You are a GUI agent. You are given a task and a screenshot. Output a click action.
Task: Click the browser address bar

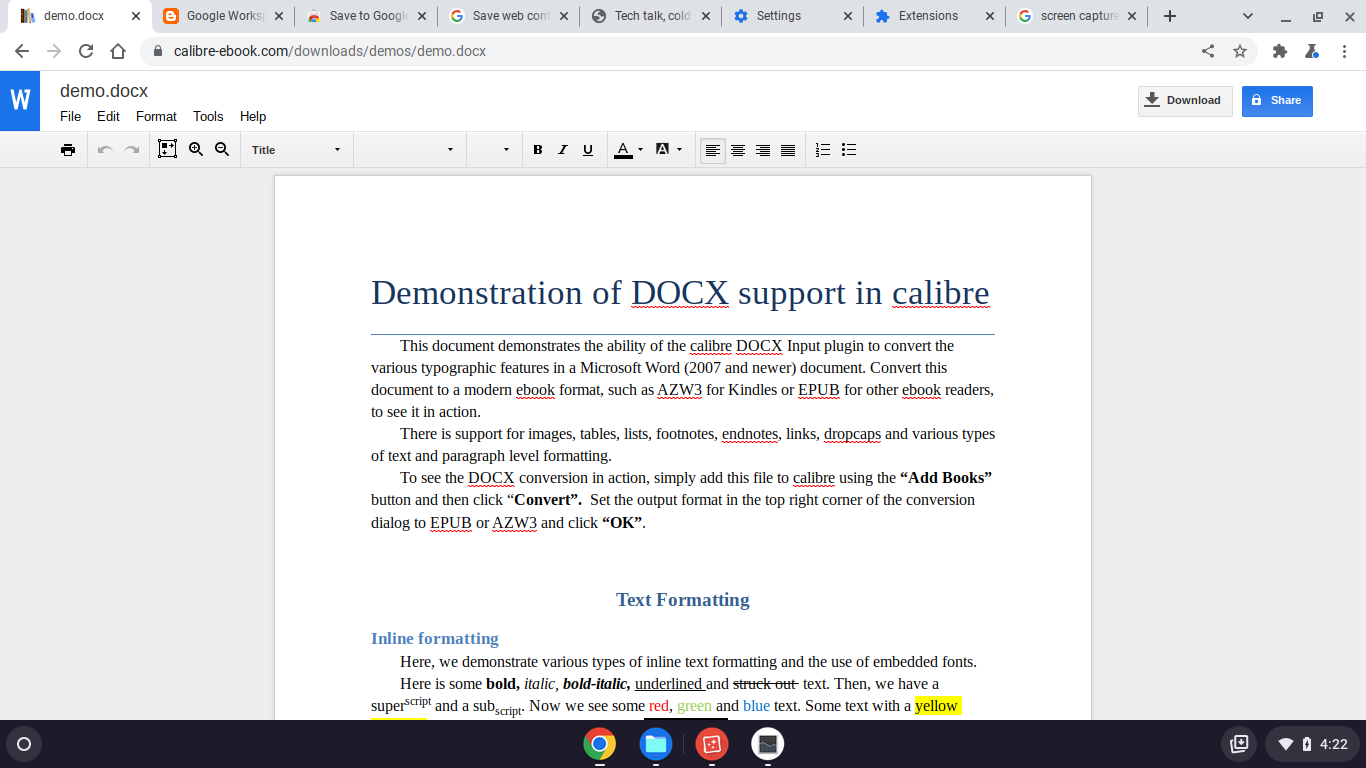tap(400, 51)
